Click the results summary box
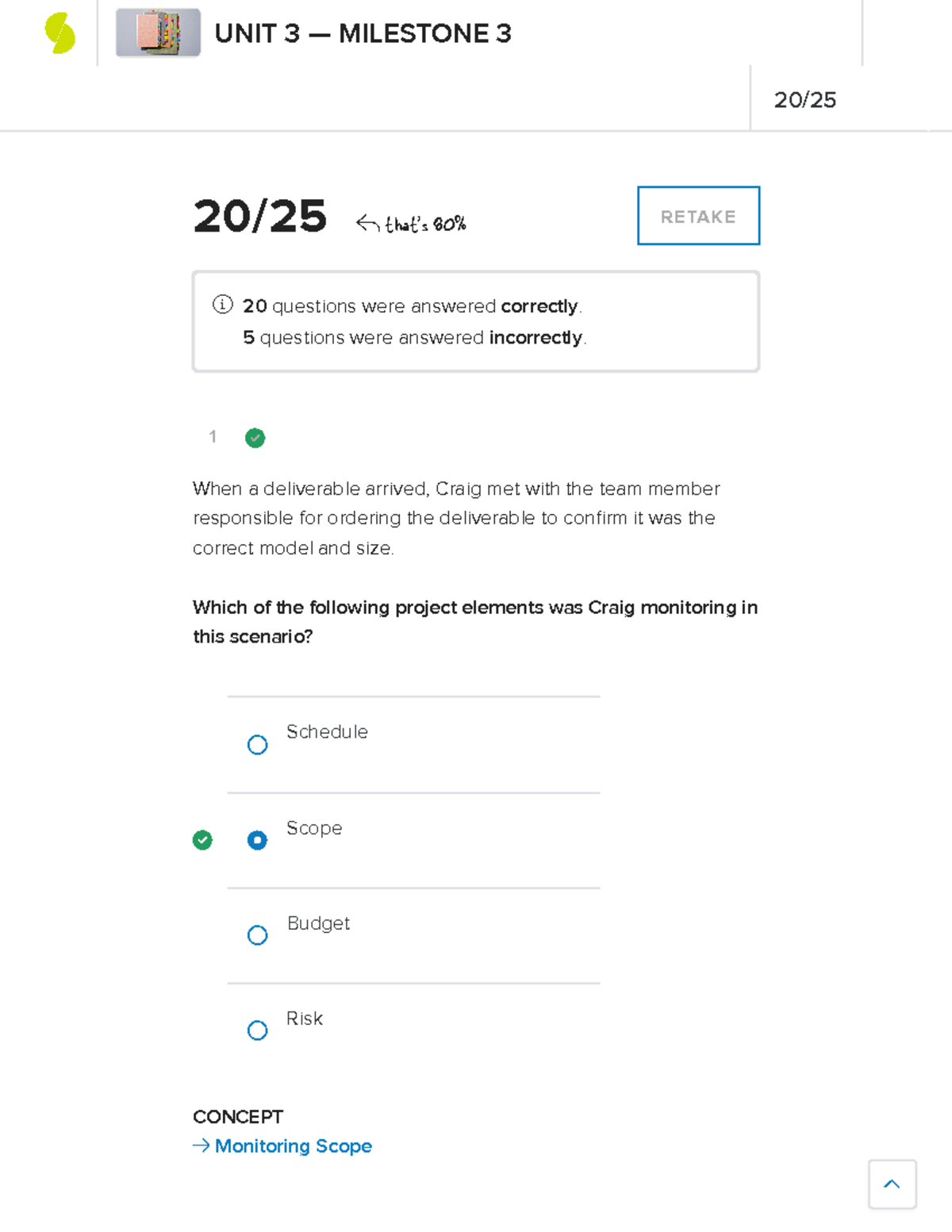Image resolution: width=952 pixels, height=1232 pixels. point(476,320)
